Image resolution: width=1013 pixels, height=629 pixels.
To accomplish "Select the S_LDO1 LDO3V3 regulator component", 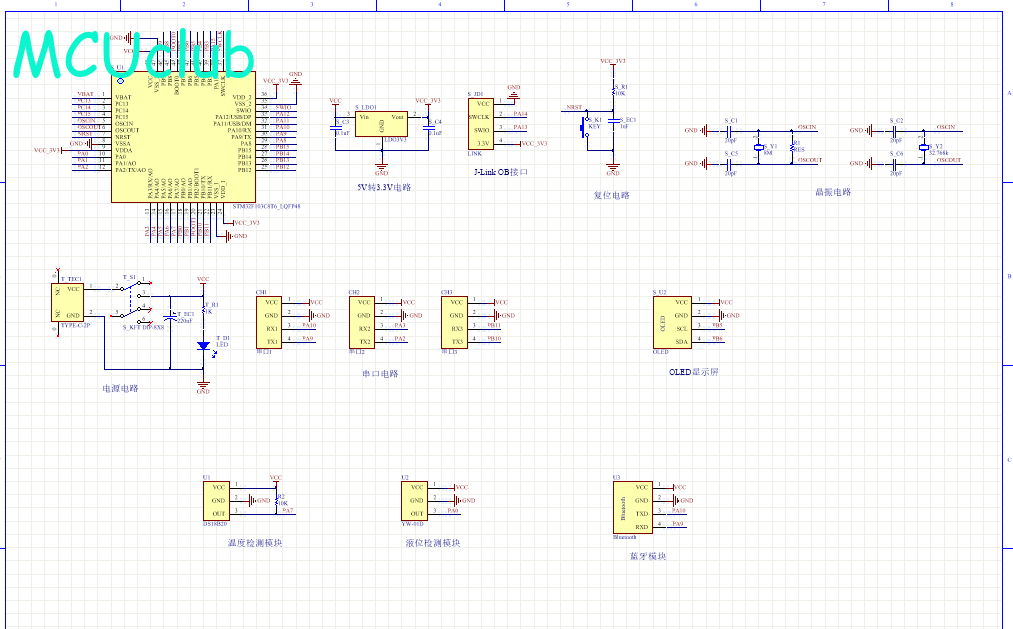I will 381,123.
